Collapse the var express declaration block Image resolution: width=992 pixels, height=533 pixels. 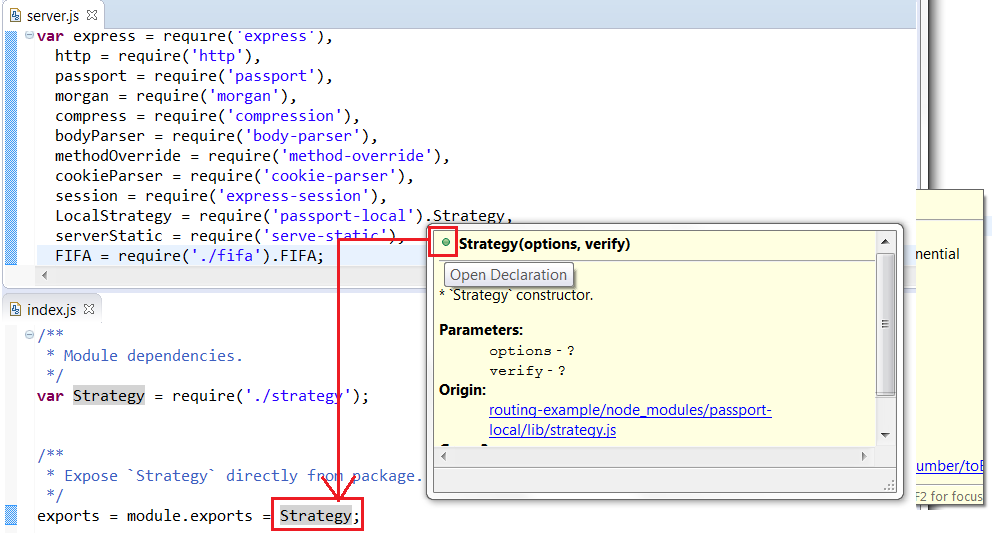[x=30, y=36]
